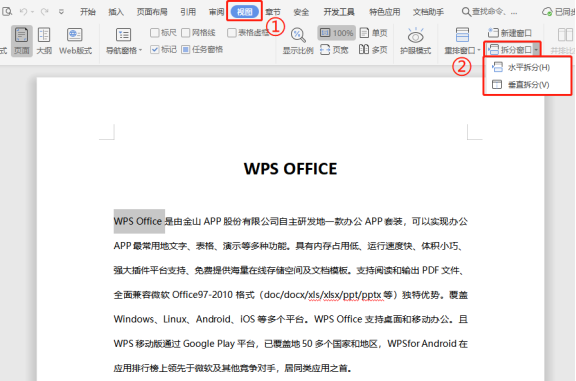Toggle the 任务窗格 checkbox
Screen dimensions: 576x381
(x=186, y=49)
